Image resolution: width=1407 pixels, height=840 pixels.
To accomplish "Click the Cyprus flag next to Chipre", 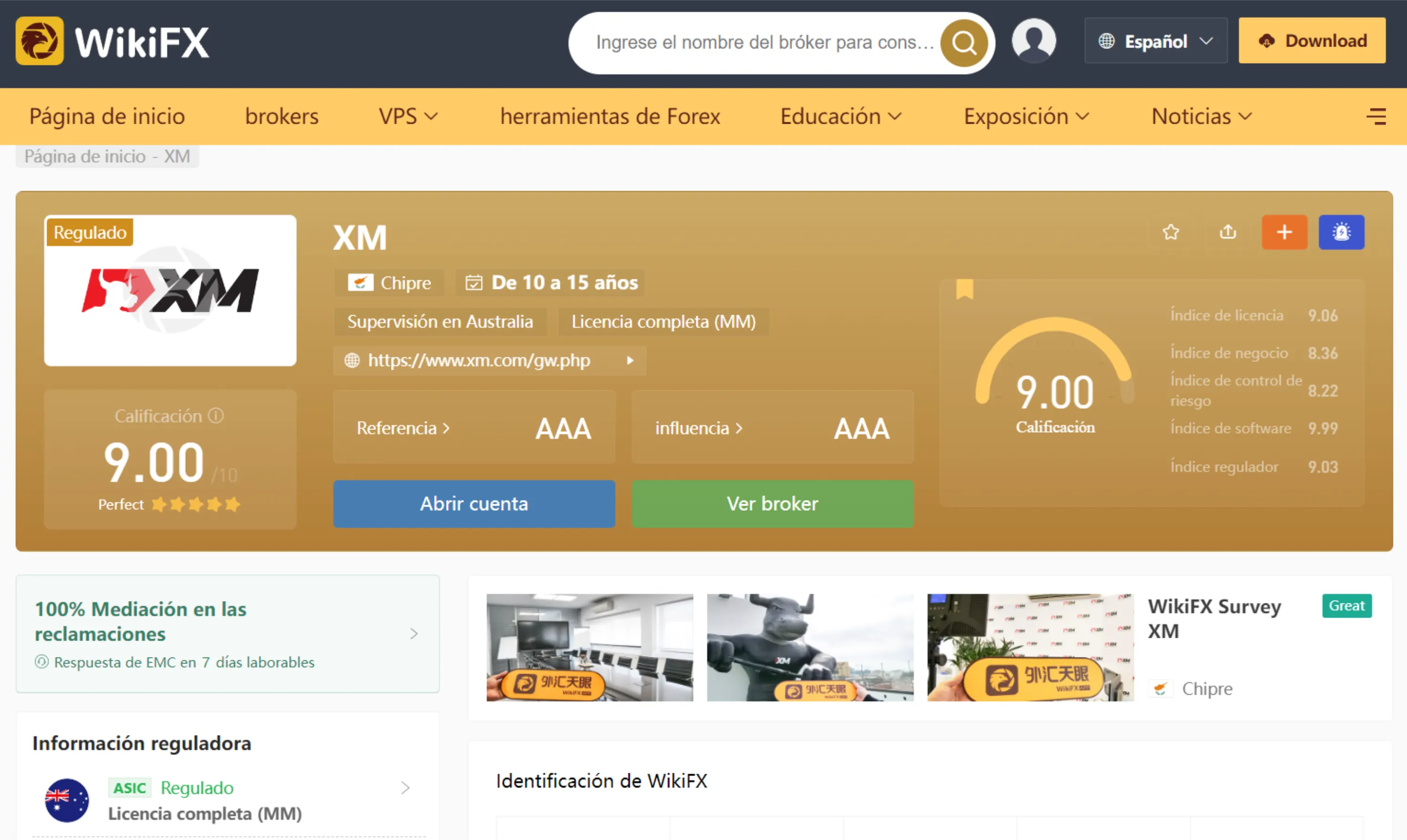I will 360,283.
